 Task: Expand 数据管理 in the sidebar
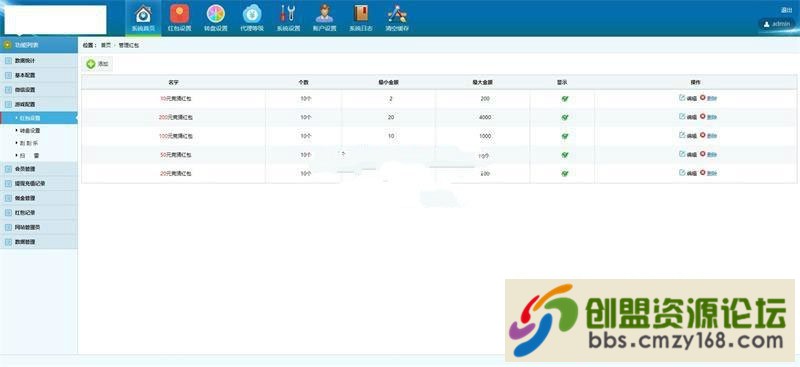tap(39, 242)
